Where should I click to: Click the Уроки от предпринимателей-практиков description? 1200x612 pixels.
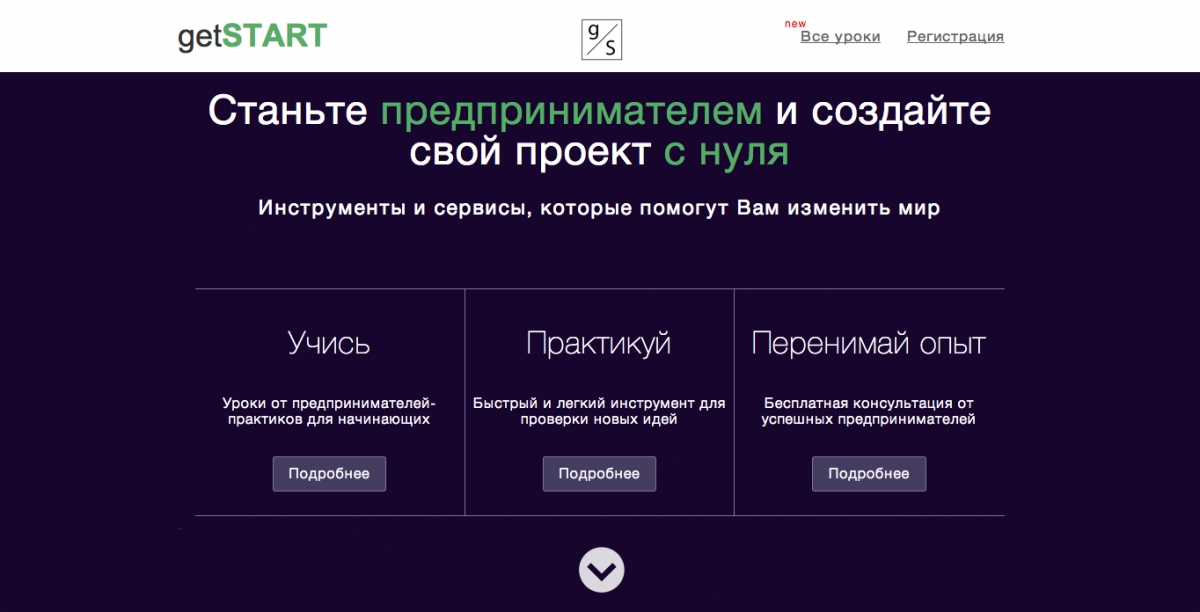click(x=329, y=411)
